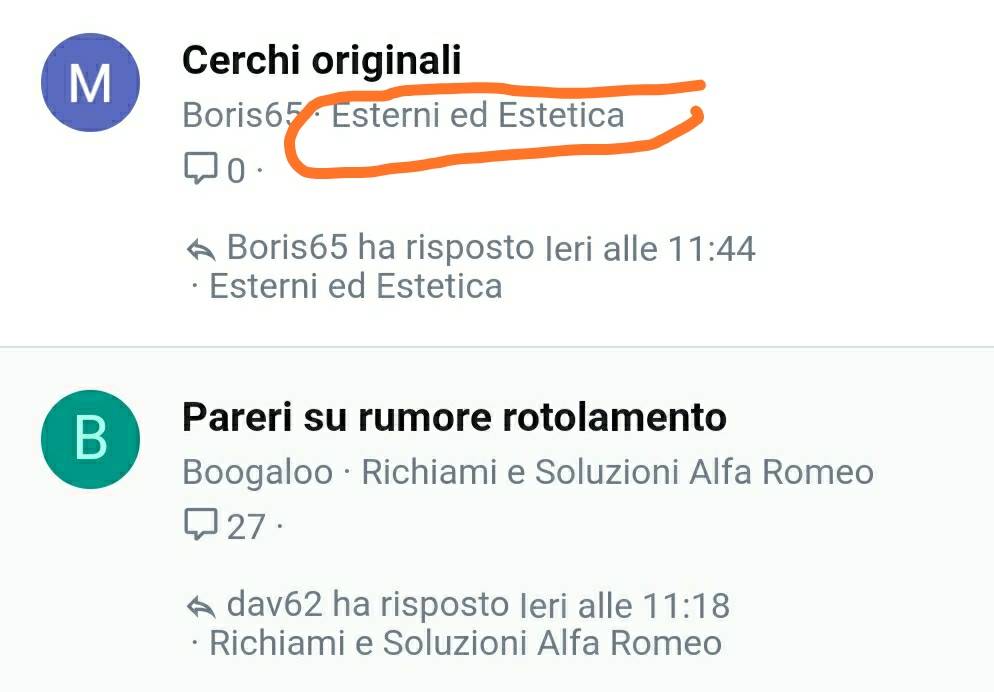
Task: Open Pareri su rumore rotolamento thread
Action: pyautogui.click(x=454, y=418)
